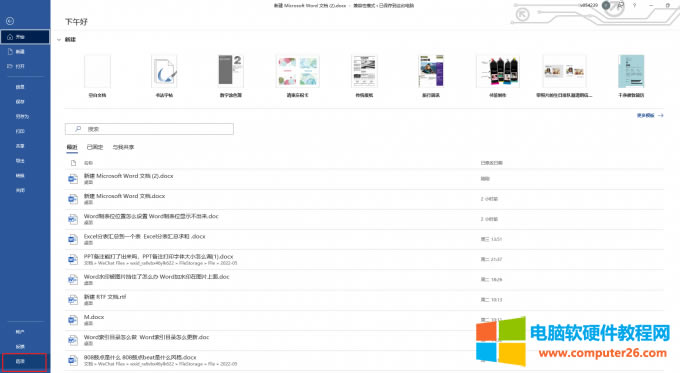Click the user account avatar in title bar
This screenshot has height=373, width=680.
606,5
